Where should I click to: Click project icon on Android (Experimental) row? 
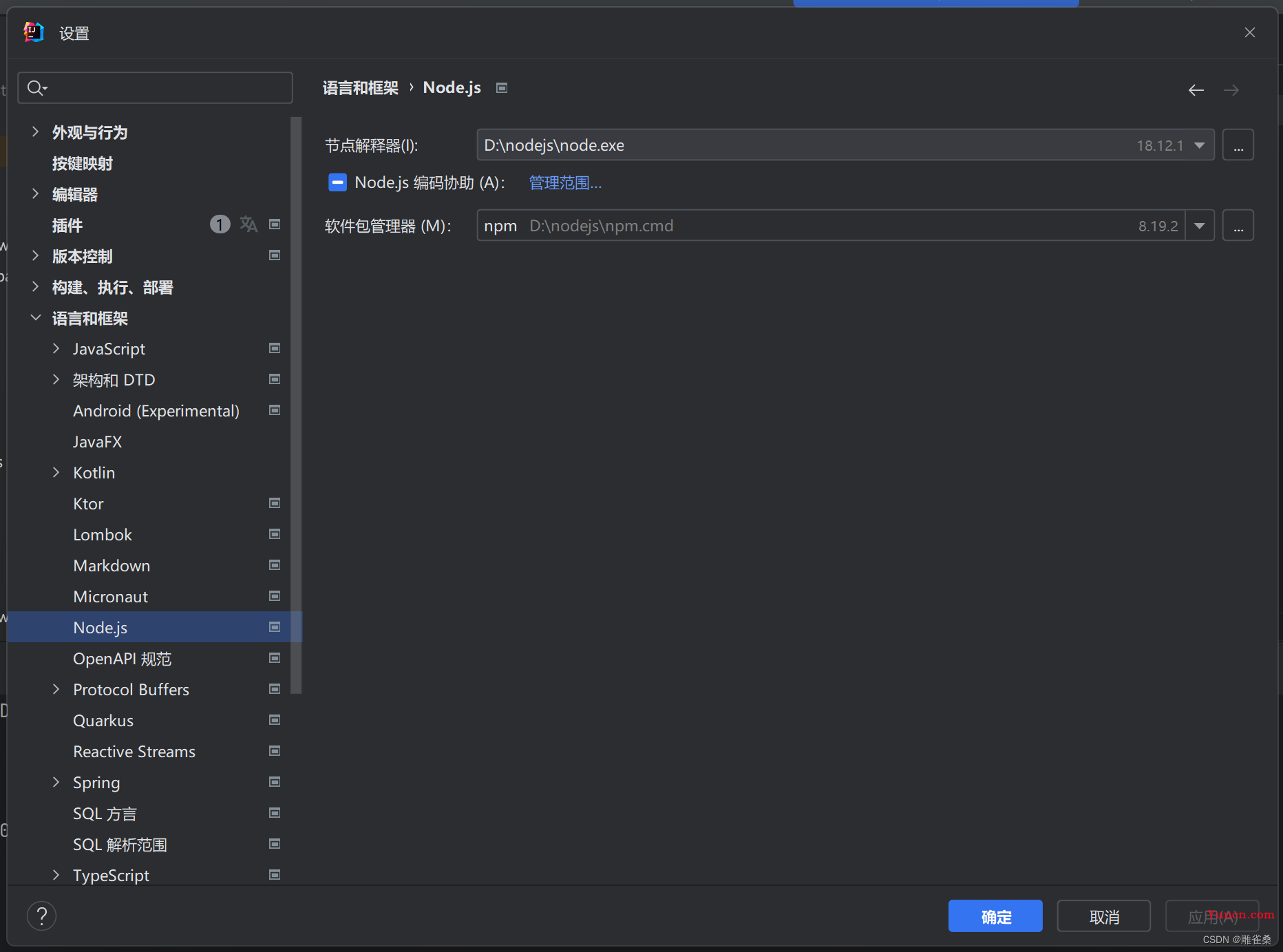click(x=275, y=410)
